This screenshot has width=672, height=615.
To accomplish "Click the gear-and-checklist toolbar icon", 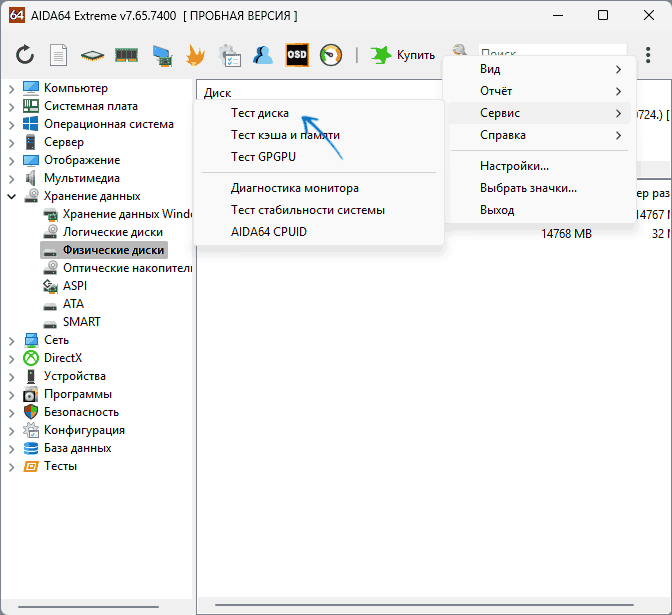I will tap(229, 55).
